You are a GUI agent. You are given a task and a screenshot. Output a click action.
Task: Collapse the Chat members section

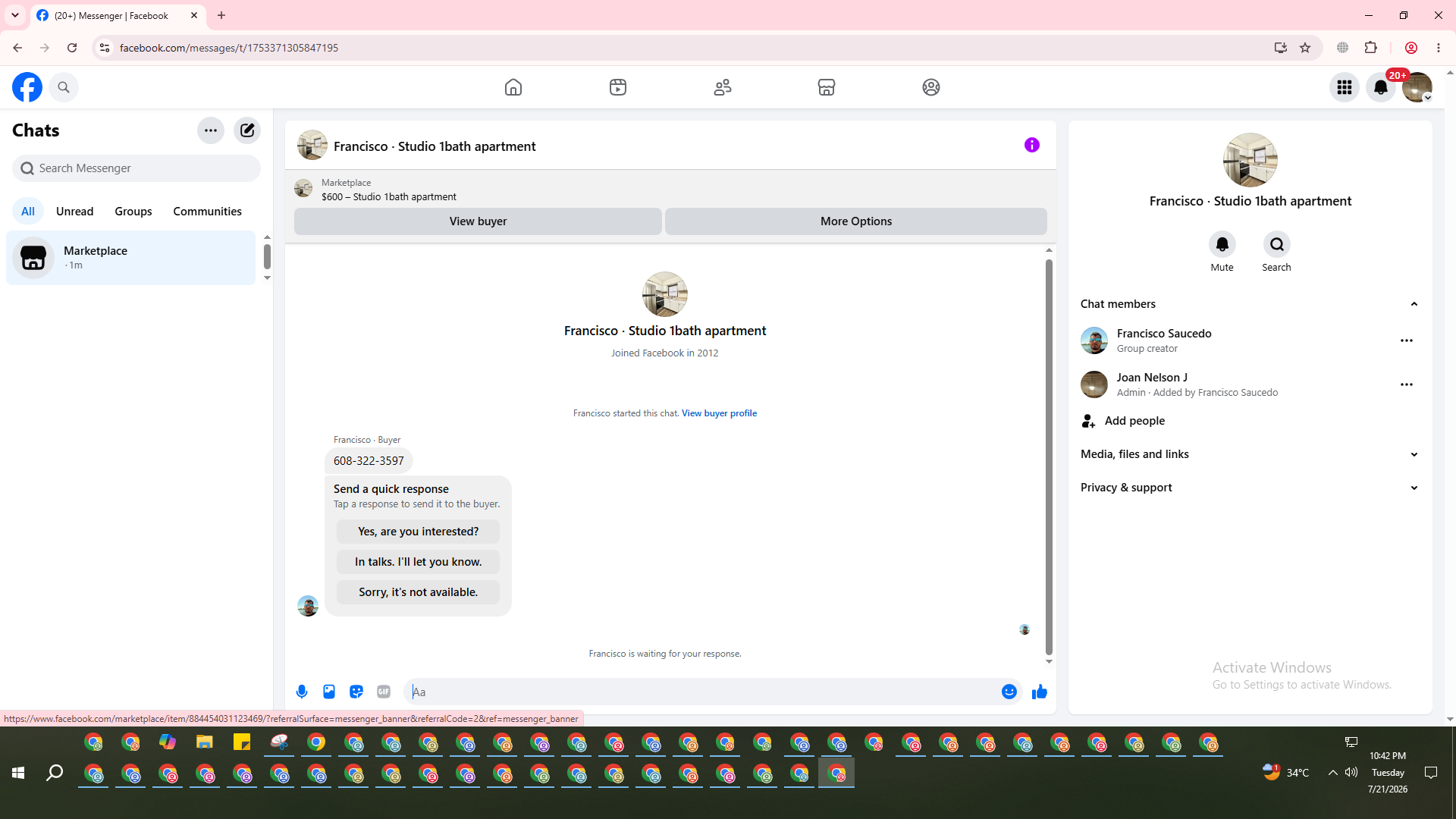[x=1414, y=304]
